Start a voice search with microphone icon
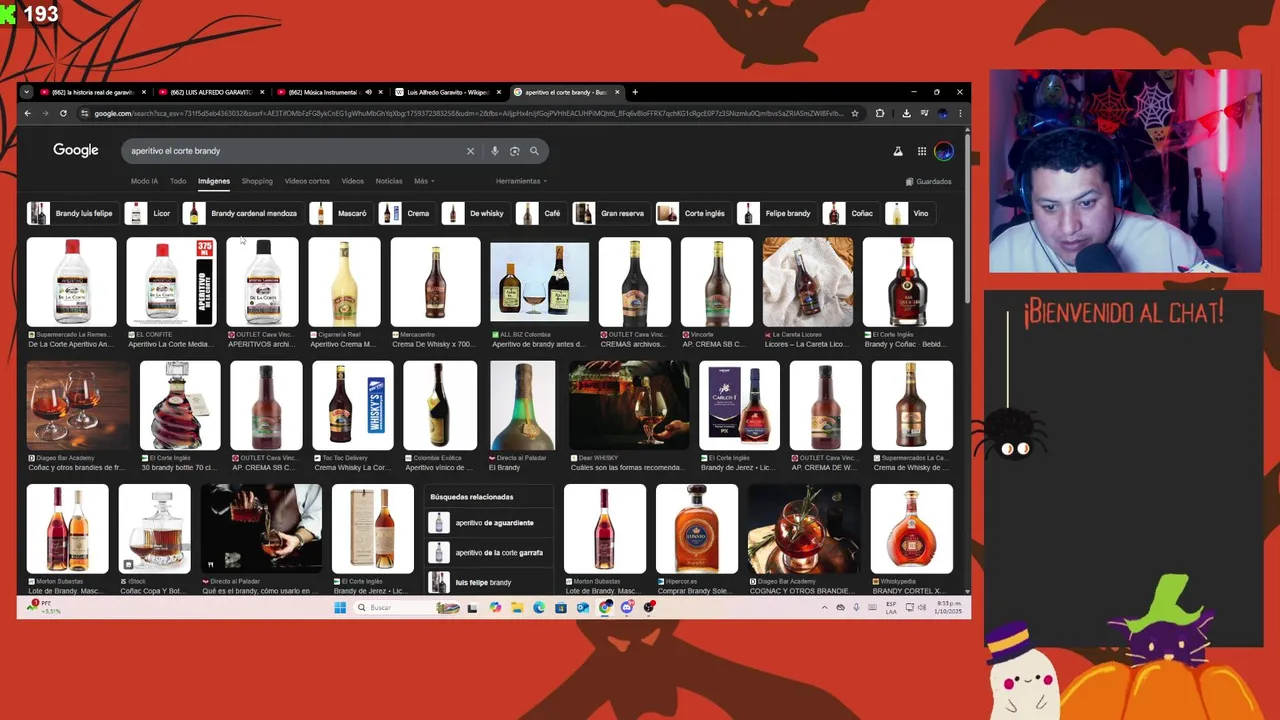The height and width of the screenshot is (720, 1280). click(x=494, y=151)
